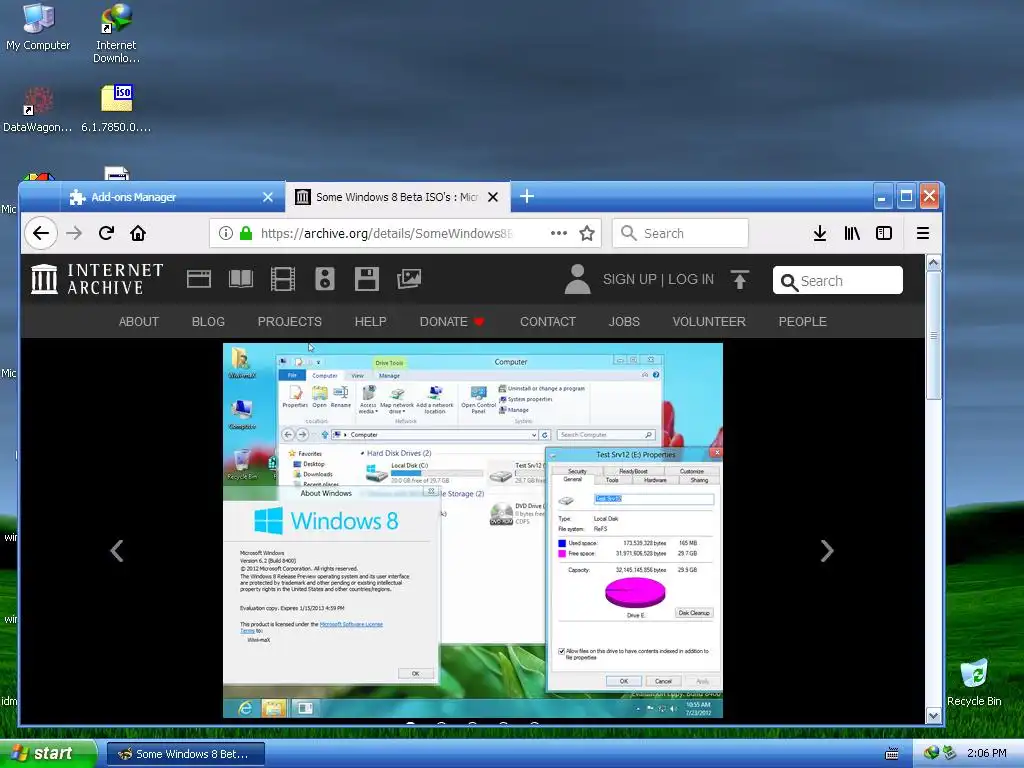Close the Add-ons Manager tab
The image size is (1024, 768).
(x=268, y=197)
